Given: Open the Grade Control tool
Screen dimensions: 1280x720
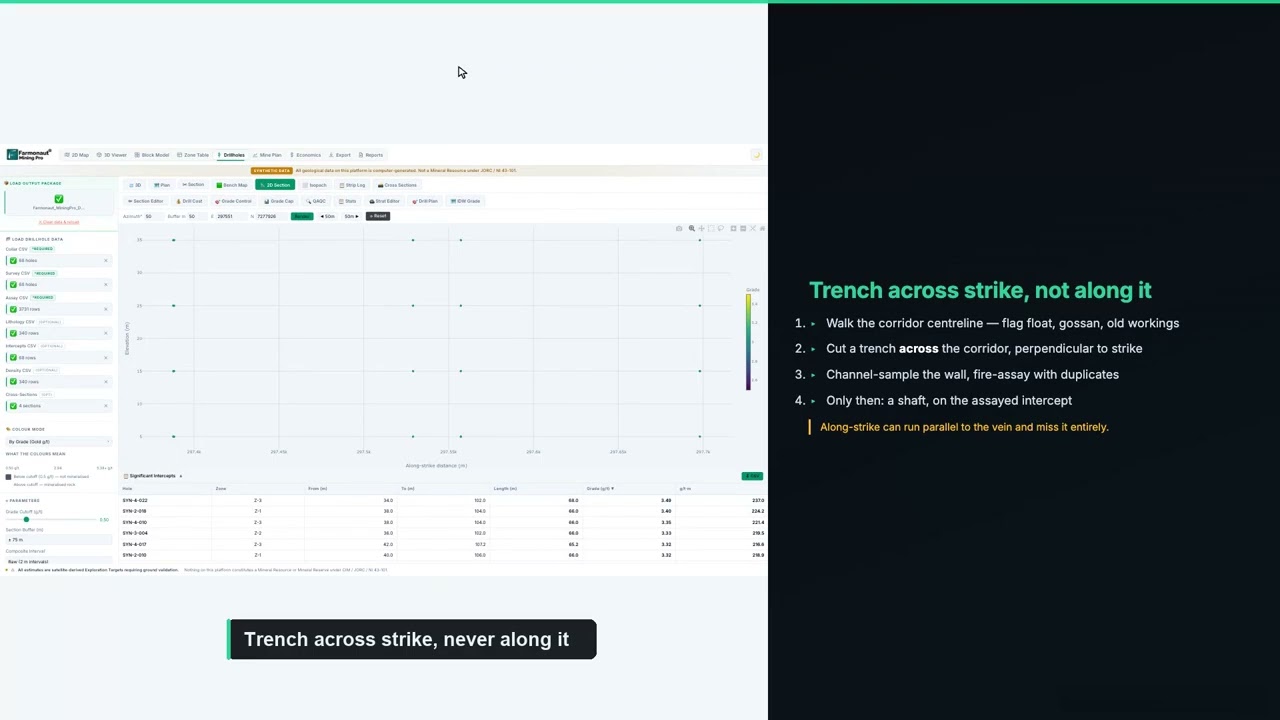Looking at the screenshot, I should 234,201.
